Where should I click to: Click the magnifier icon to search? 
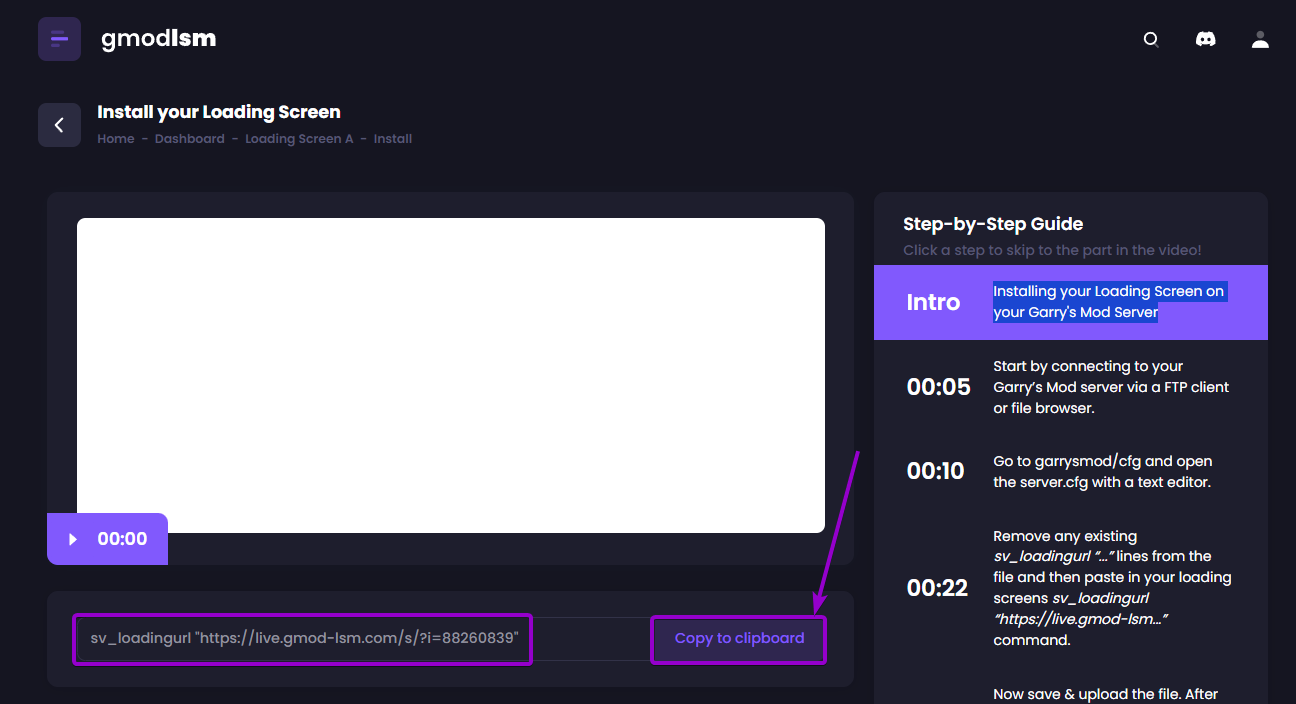tap(1151, 39)
